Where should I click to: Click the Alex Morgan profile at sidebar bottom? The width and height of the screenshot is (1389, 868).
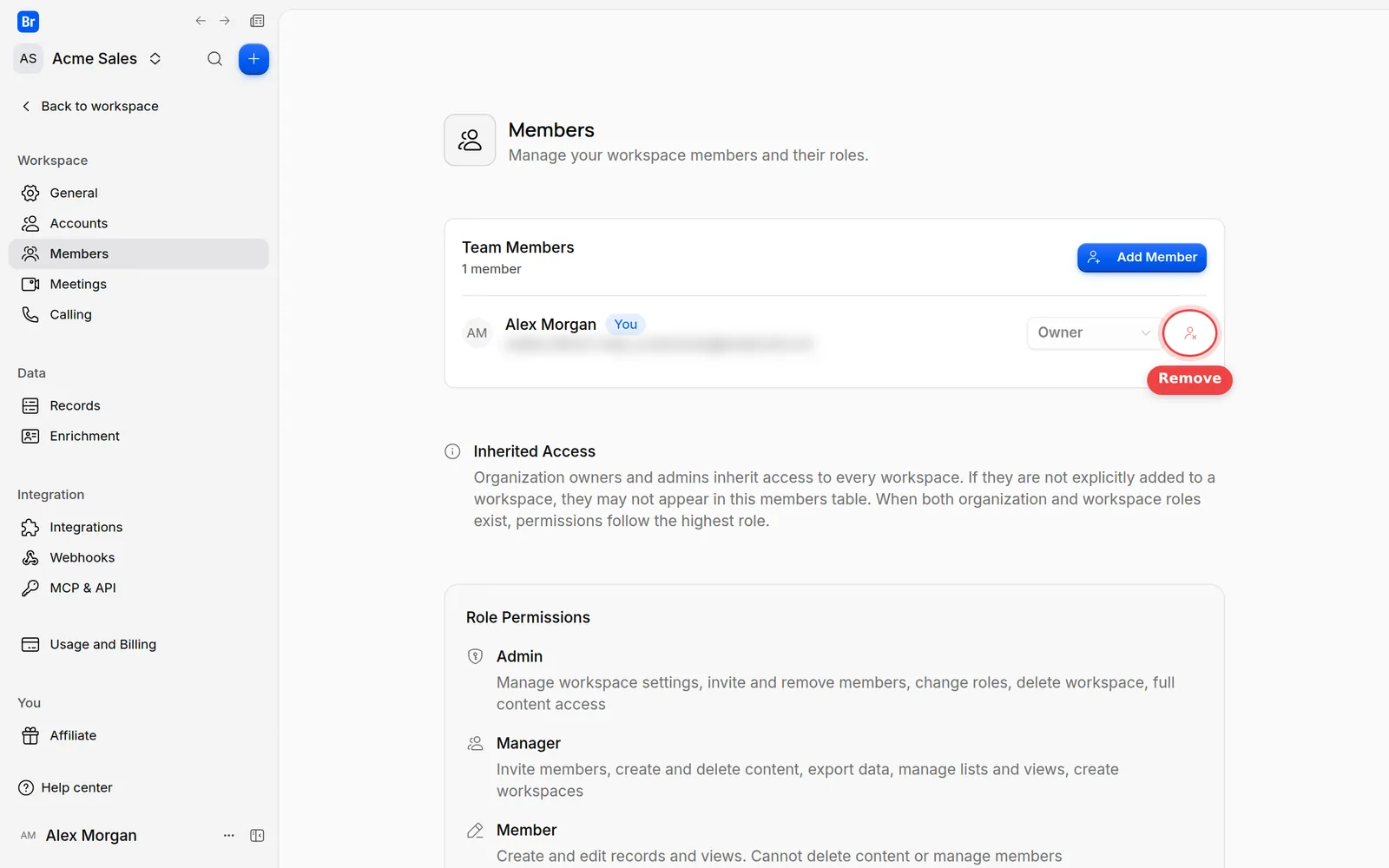[x=78, y=835]
